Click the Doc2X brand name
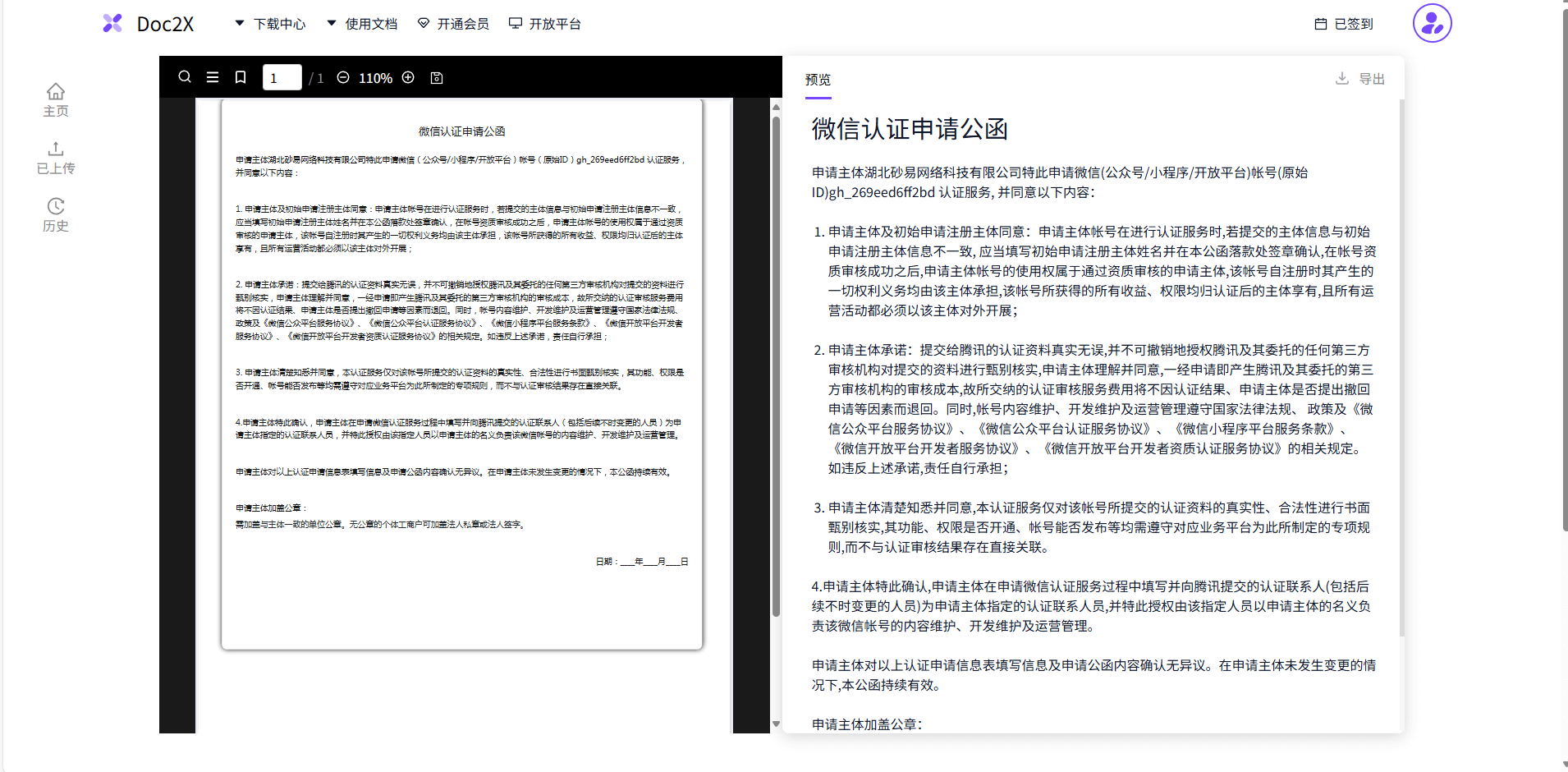1568x772 pixels. pyautogui.click(x=165, y=24)
